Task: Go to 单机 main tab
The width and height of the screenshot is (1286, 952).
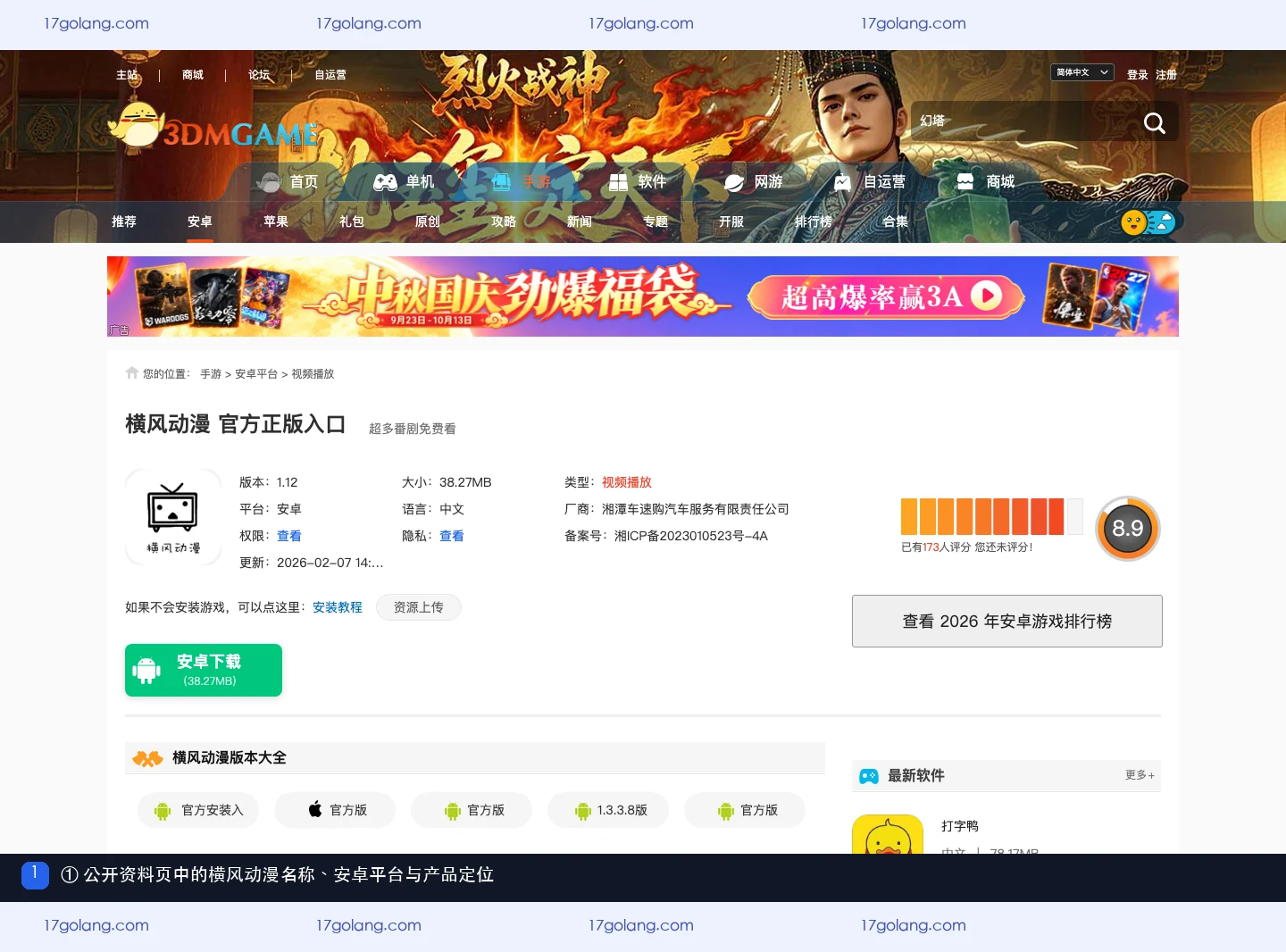Action: pos(404,182)
